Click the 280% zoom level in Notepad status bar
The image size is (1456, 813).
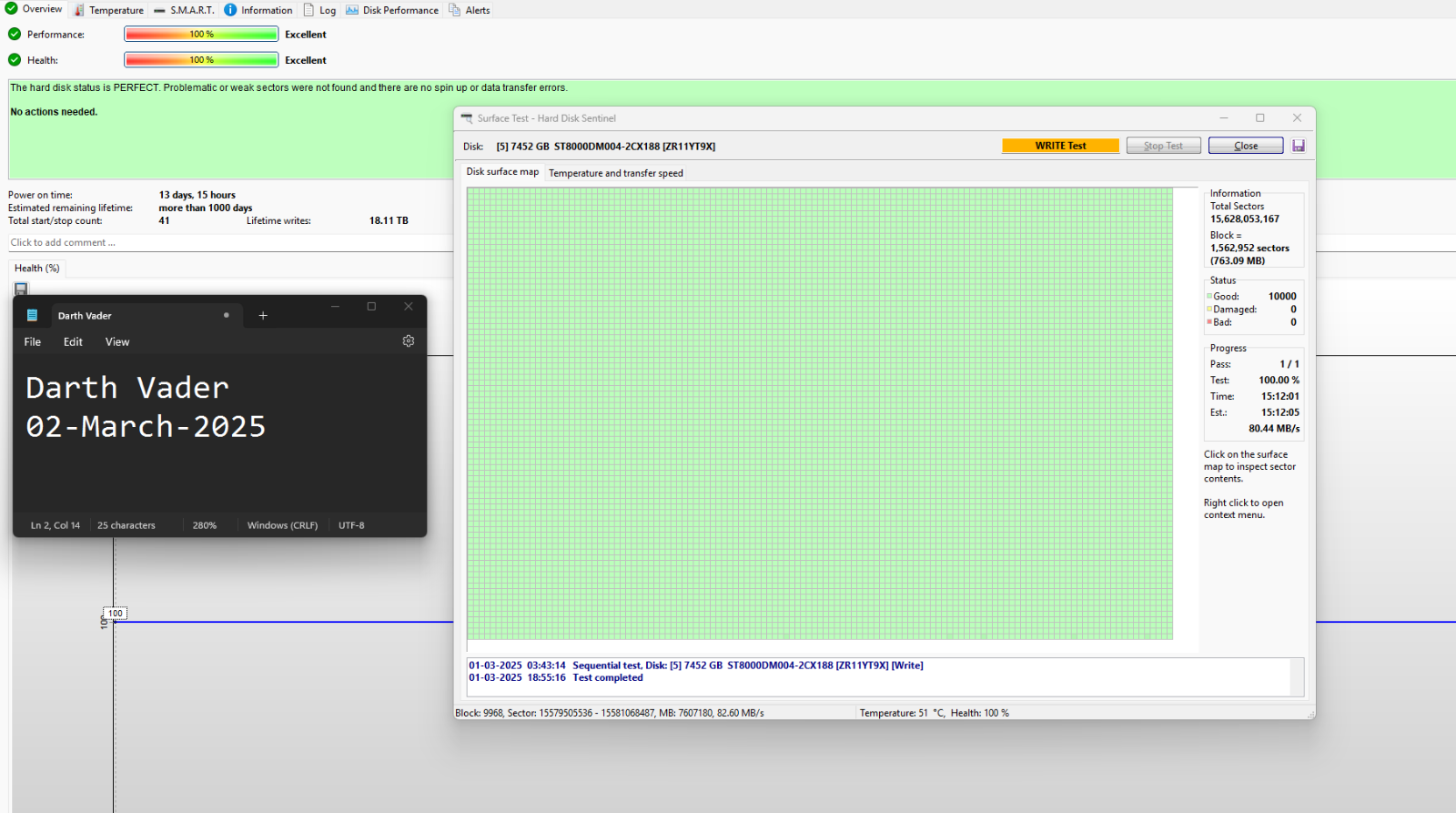pyautogui.click(x=205, y=525)
